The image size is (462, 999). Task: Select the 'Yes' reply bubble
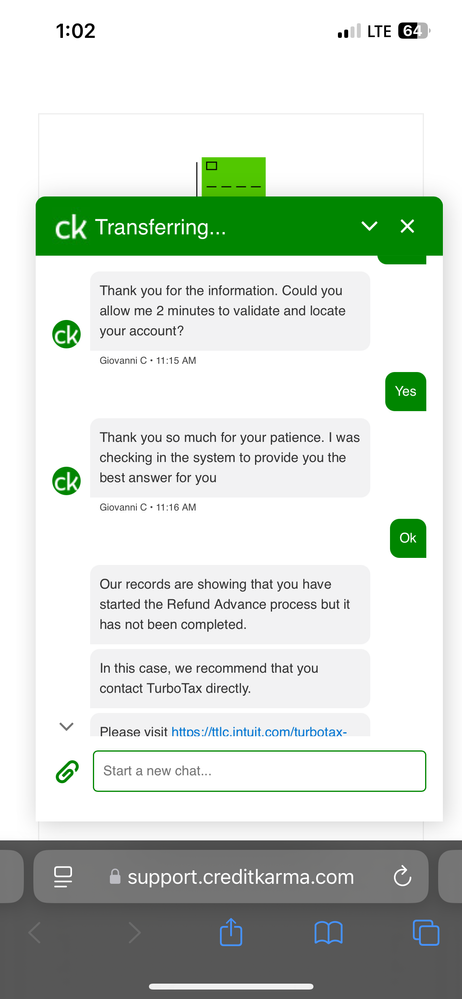click(x=405, y=391)
